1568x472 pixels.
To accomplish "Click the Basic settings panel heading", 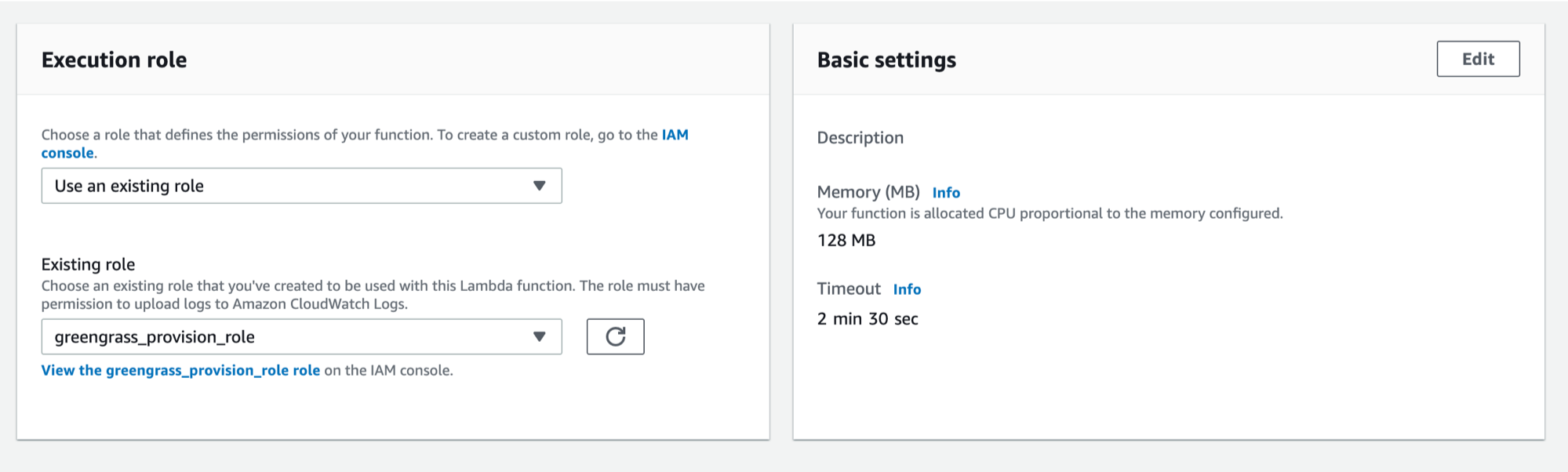I will [x=886, y=60].
